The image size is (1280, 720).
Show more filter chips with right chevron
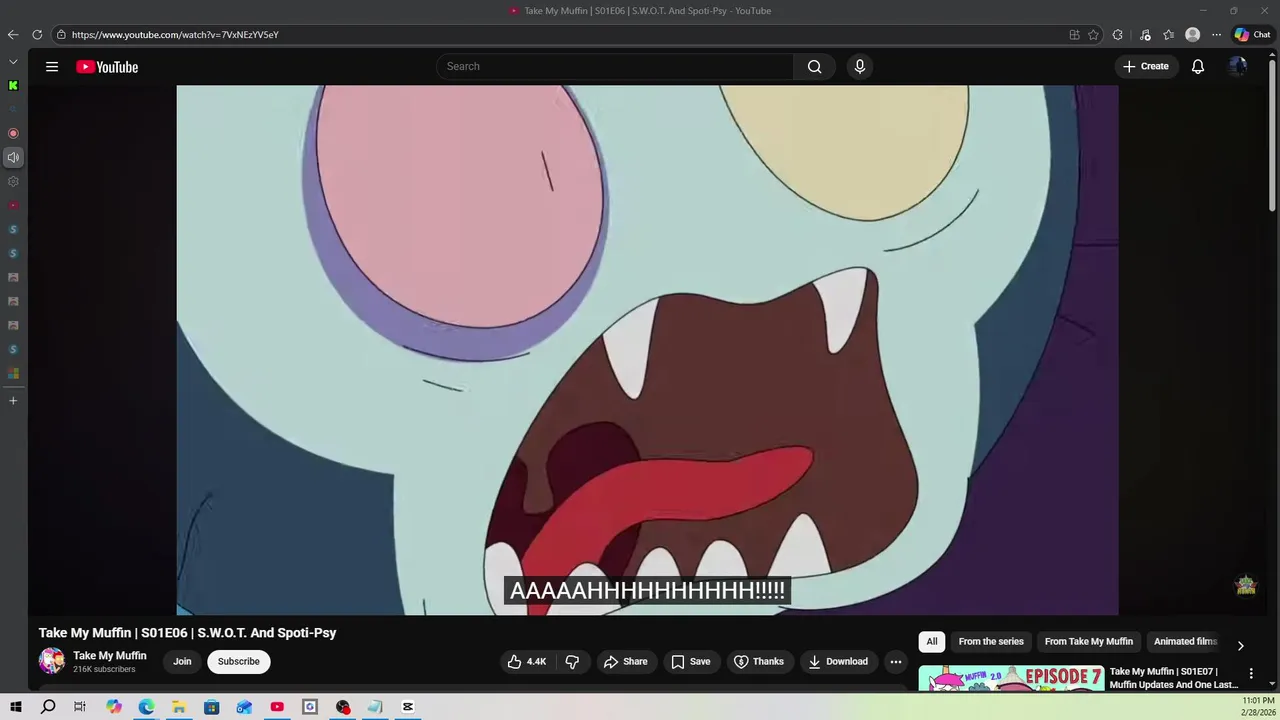1240,646
